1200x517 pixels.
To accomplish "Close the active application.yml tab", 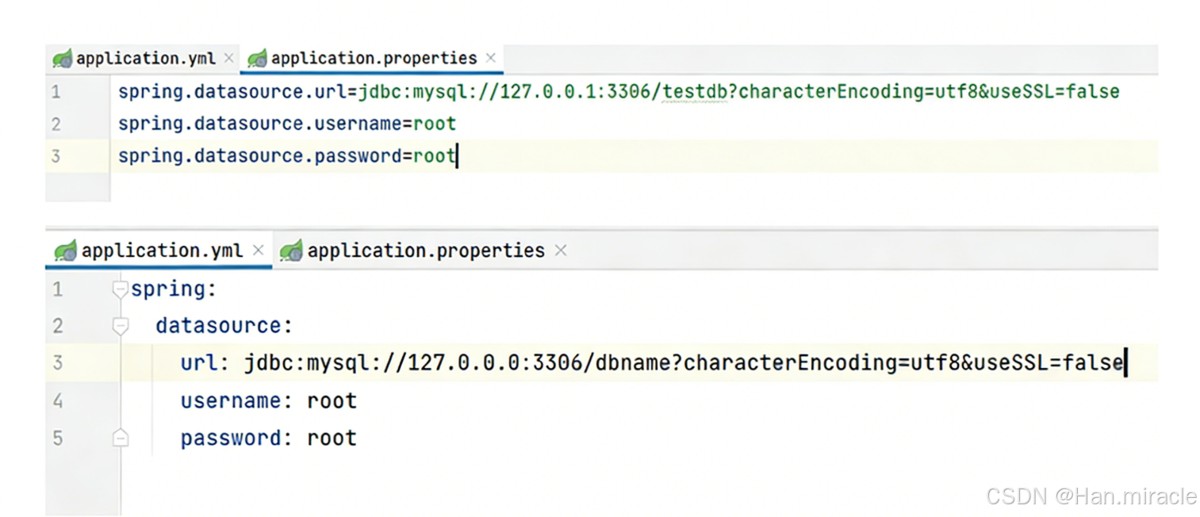I will coord(258,250).
